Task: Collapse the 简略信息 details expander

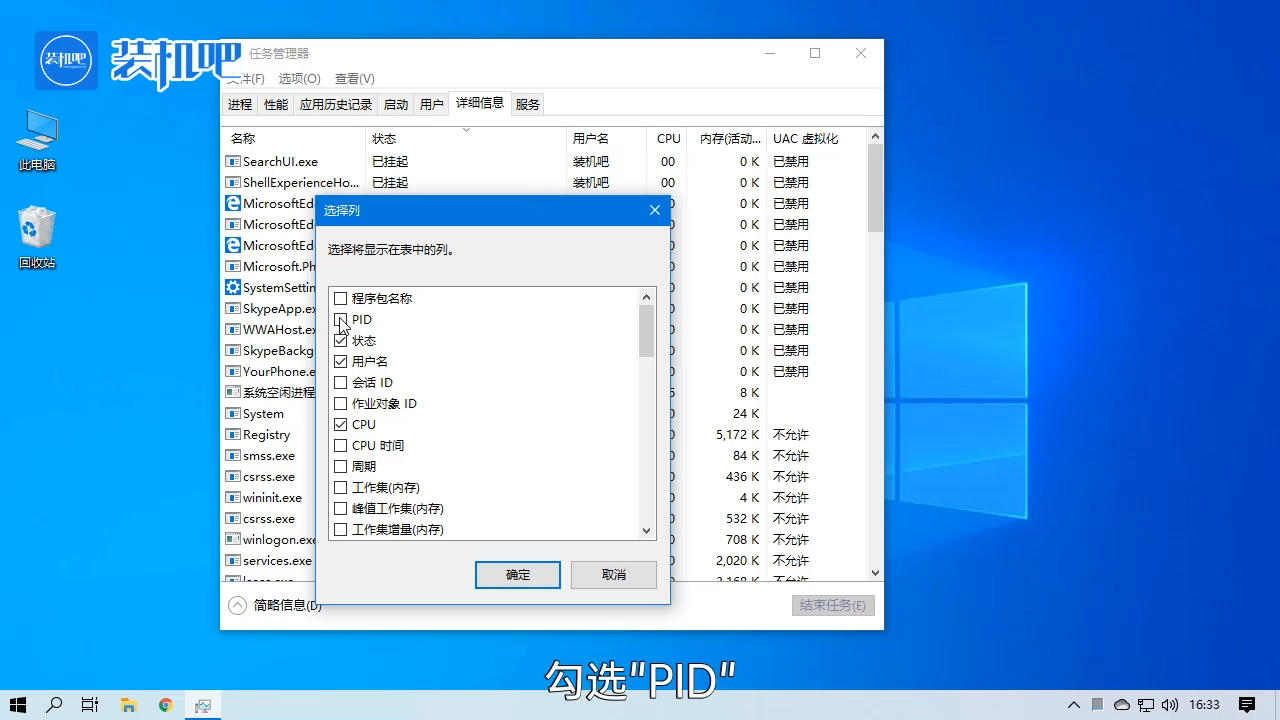Action: [237, 605]
